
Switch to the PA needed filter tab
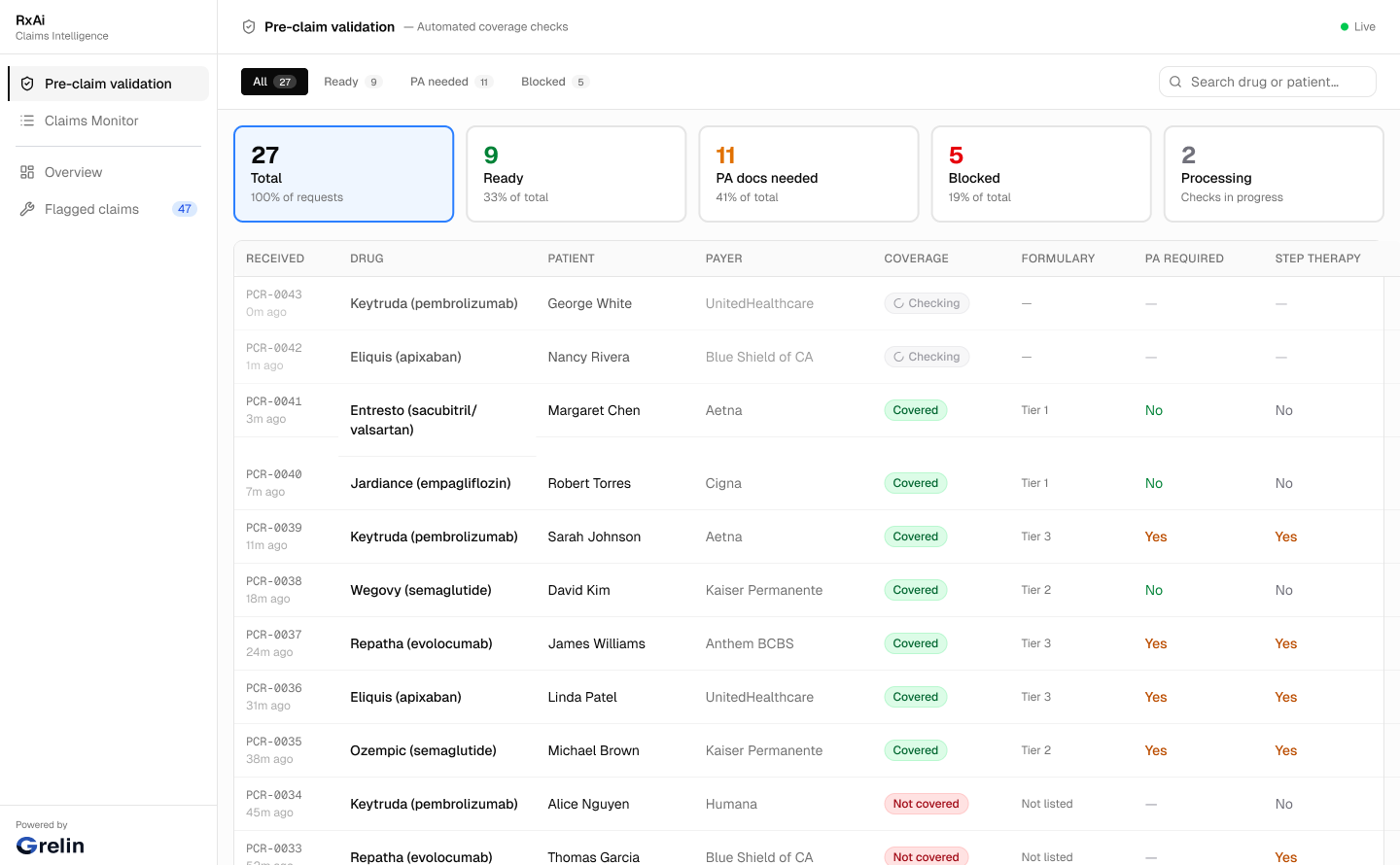(x=451, y=82)
